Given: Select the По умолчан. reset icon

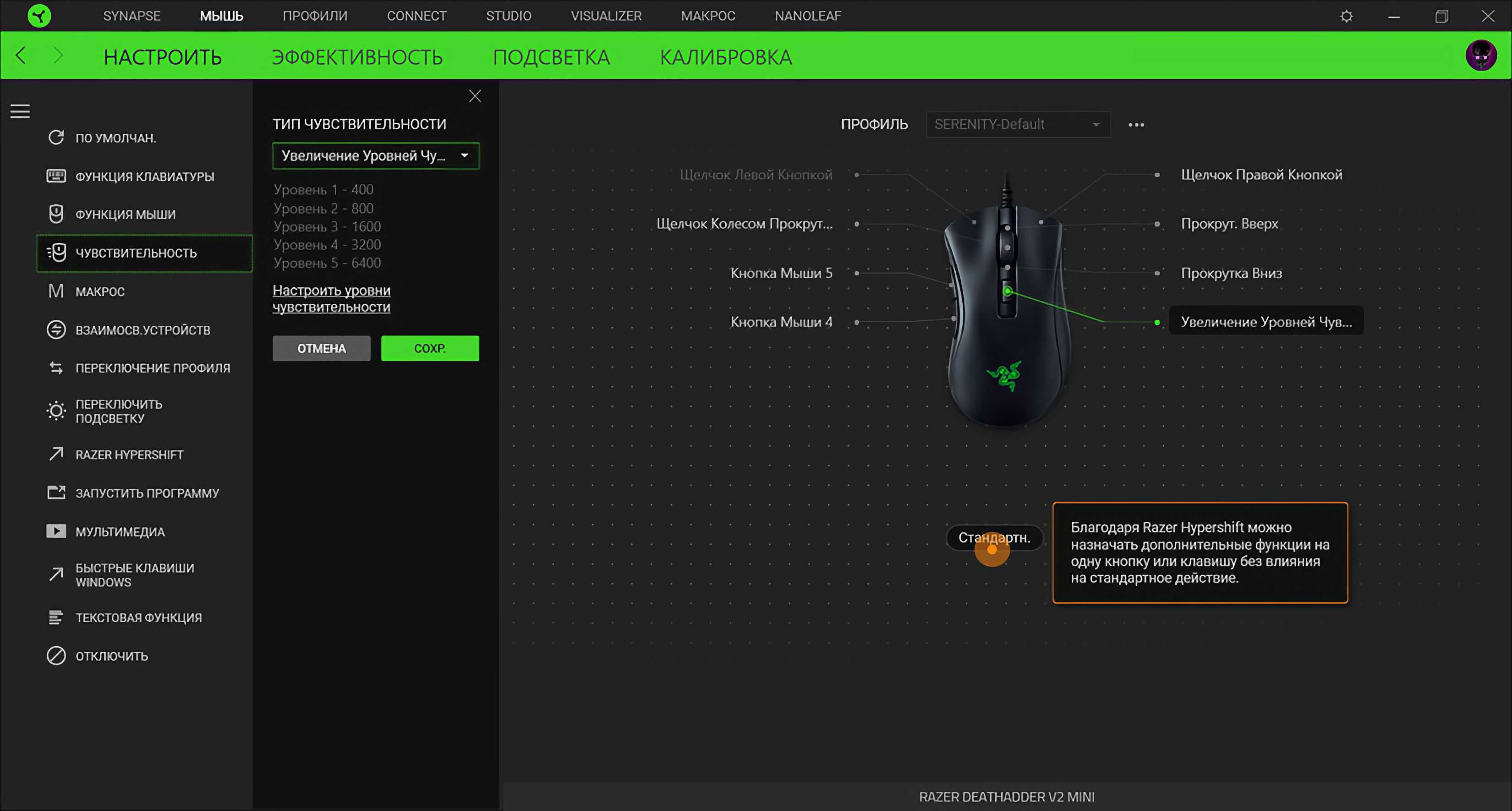Looking at the screenshot, I should click(x=56, y=137).
